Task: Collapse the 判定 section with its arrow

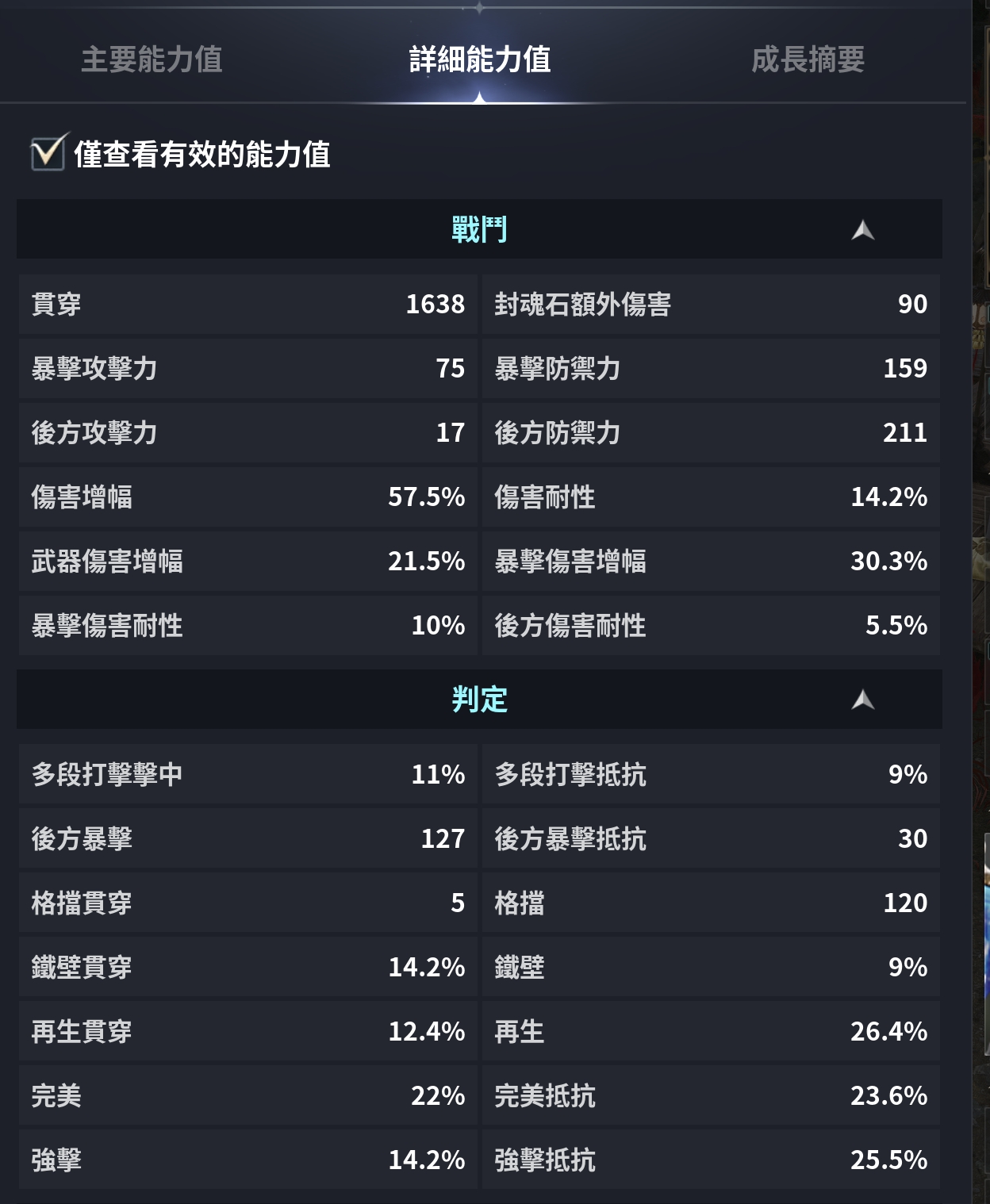Action: coord(862,700)
